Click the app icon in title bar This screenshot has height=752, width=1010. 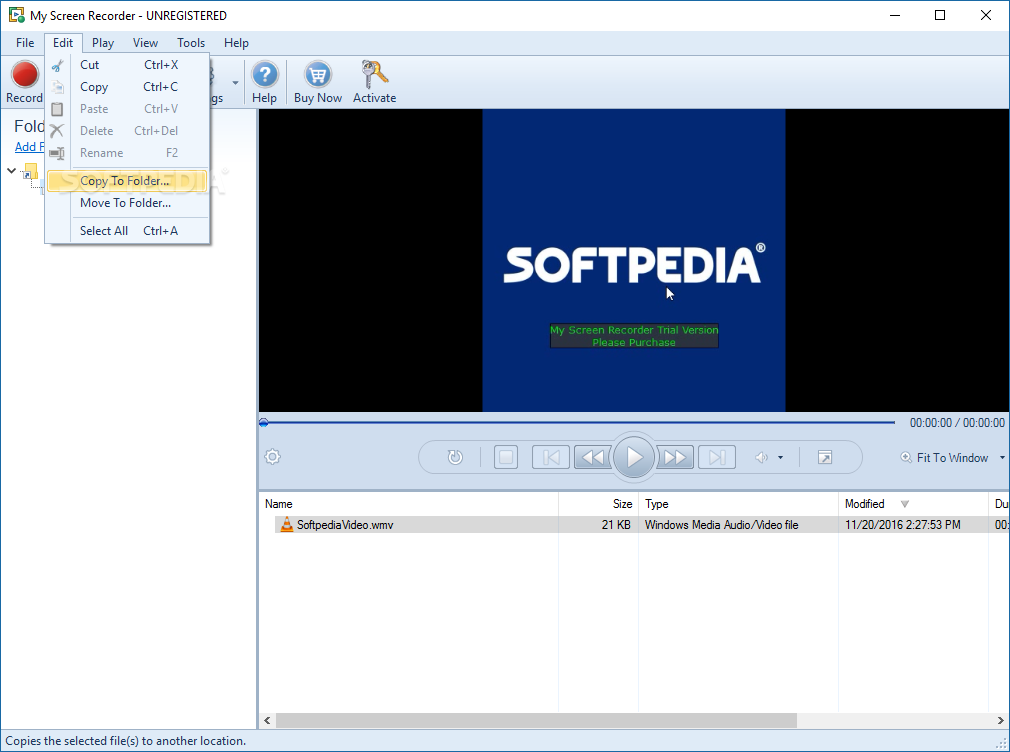pos(16,15)
